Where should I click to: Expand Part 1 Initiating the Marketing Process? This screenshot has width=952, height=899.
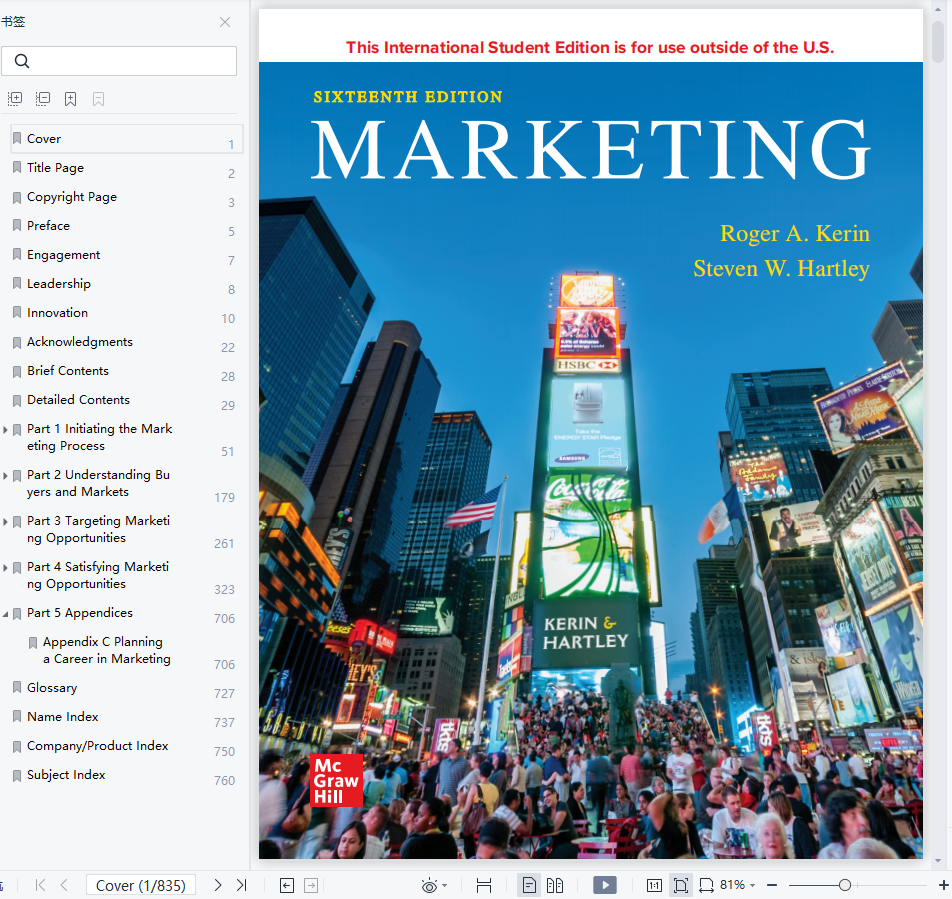pos(5,429)
